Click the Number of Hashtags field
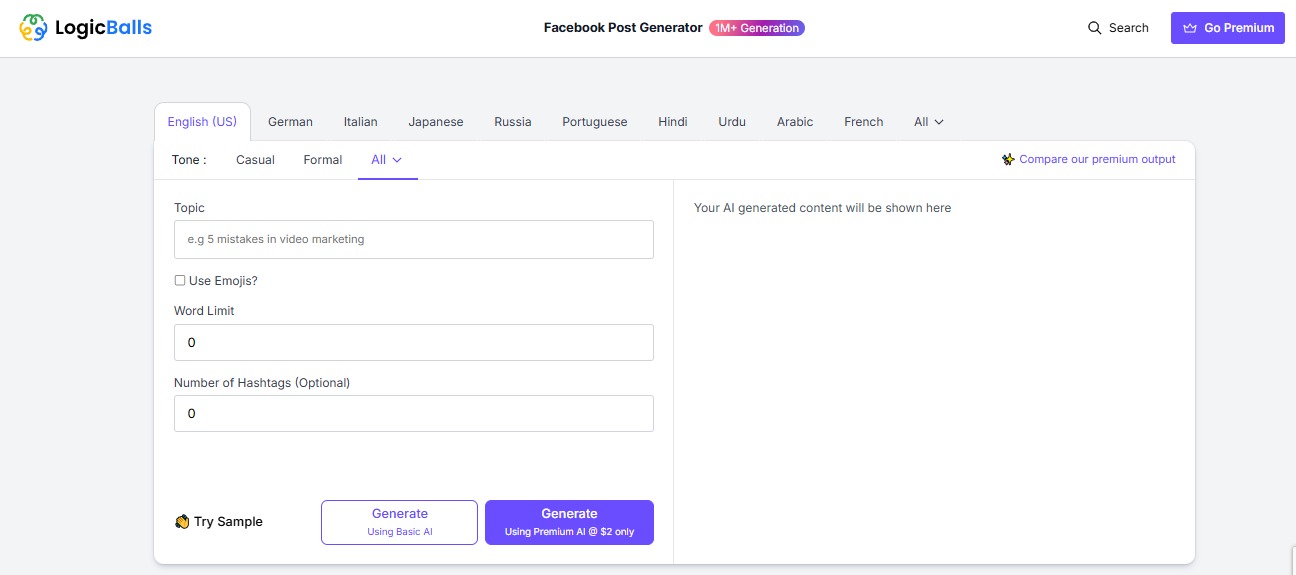Image resolution: width=1296 pixels, height=575 pixels. pos(413,414)
